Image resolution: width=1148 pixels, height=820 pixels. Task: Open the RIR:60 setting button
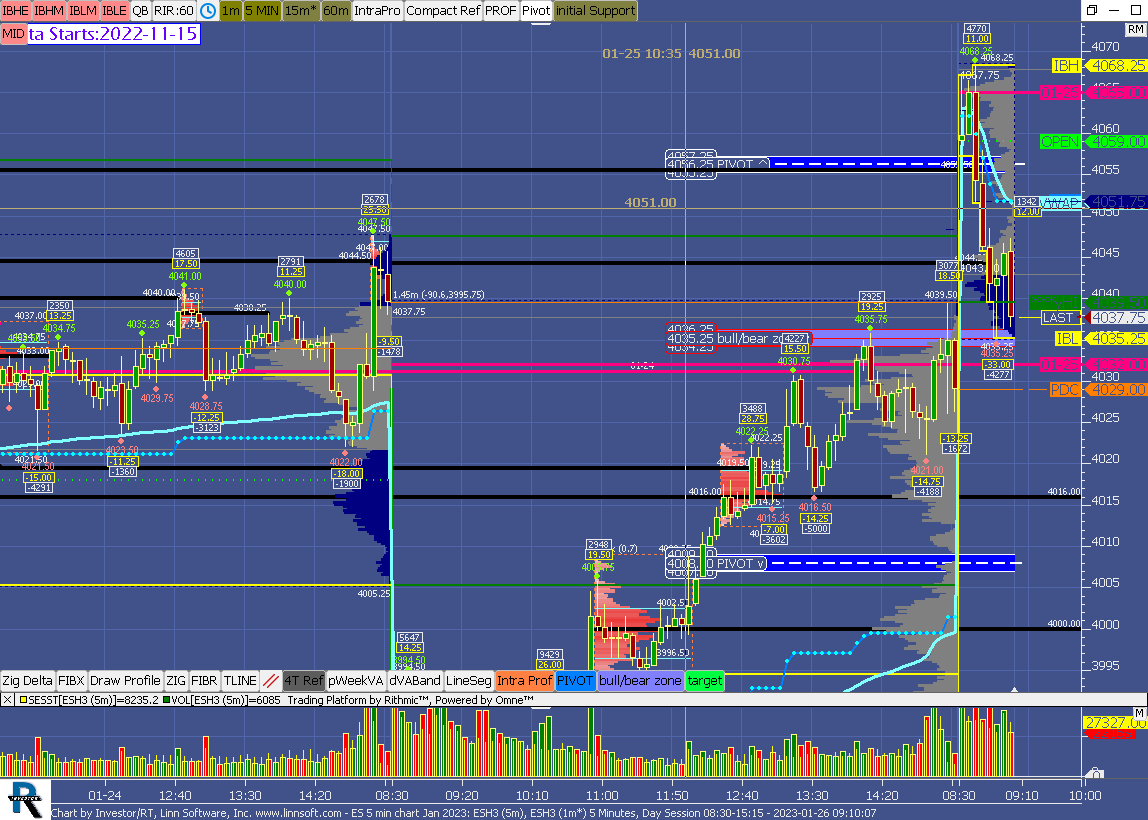pos(173,11)
